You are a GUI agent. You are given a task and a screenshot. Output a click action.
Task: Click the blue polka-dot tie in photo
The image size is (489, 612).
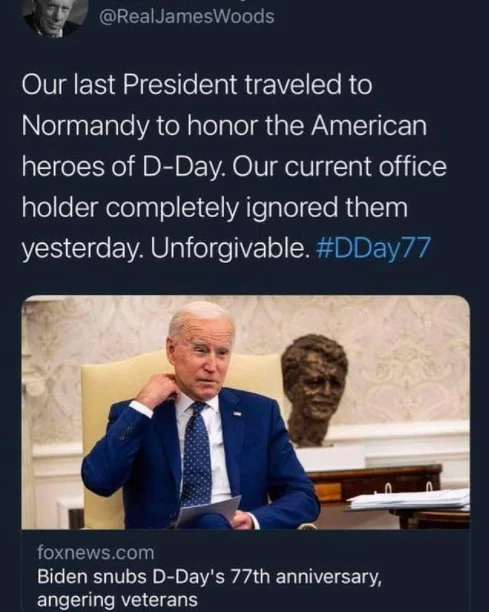(x=196, y=453)
